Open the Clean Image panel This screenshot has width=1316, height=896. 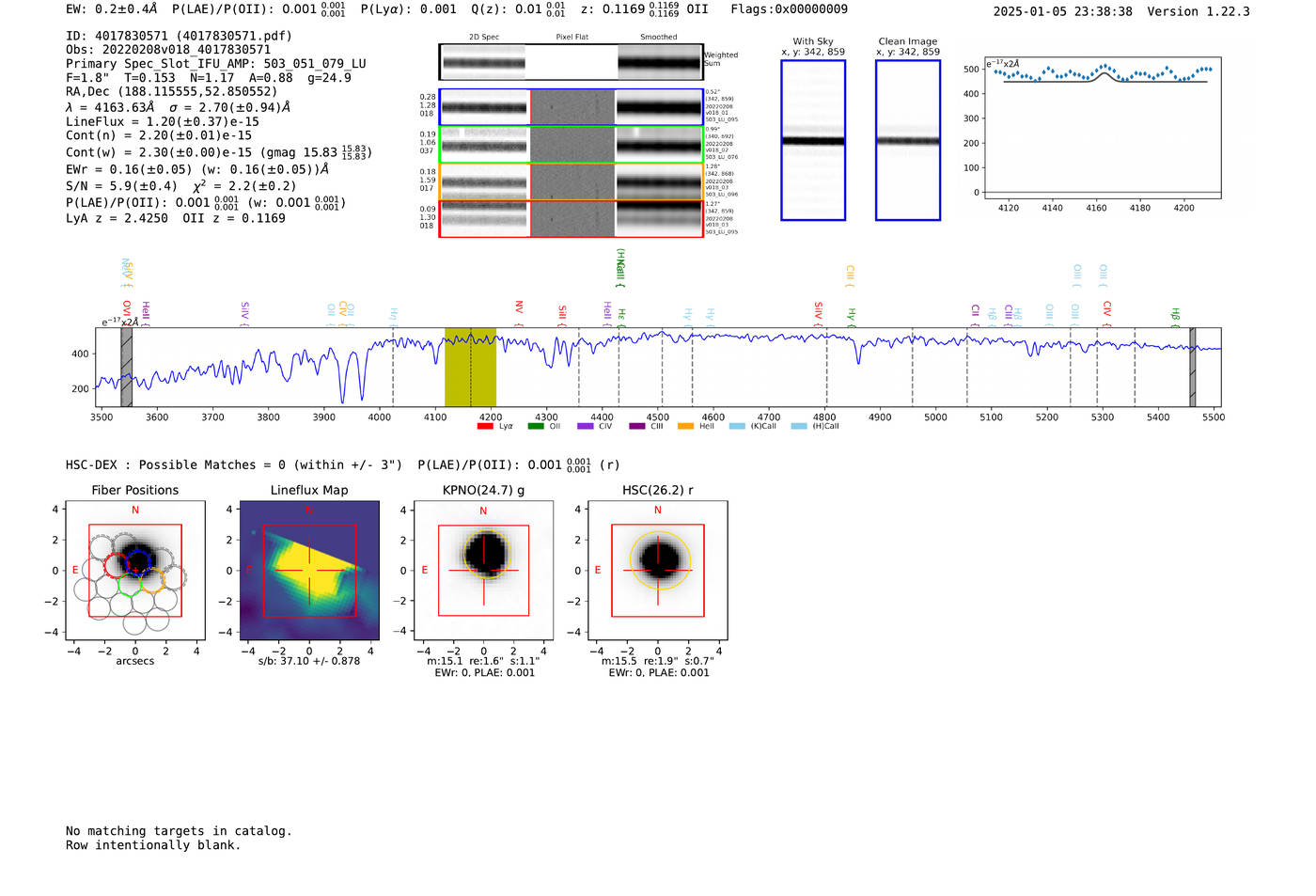pos(908,140)
